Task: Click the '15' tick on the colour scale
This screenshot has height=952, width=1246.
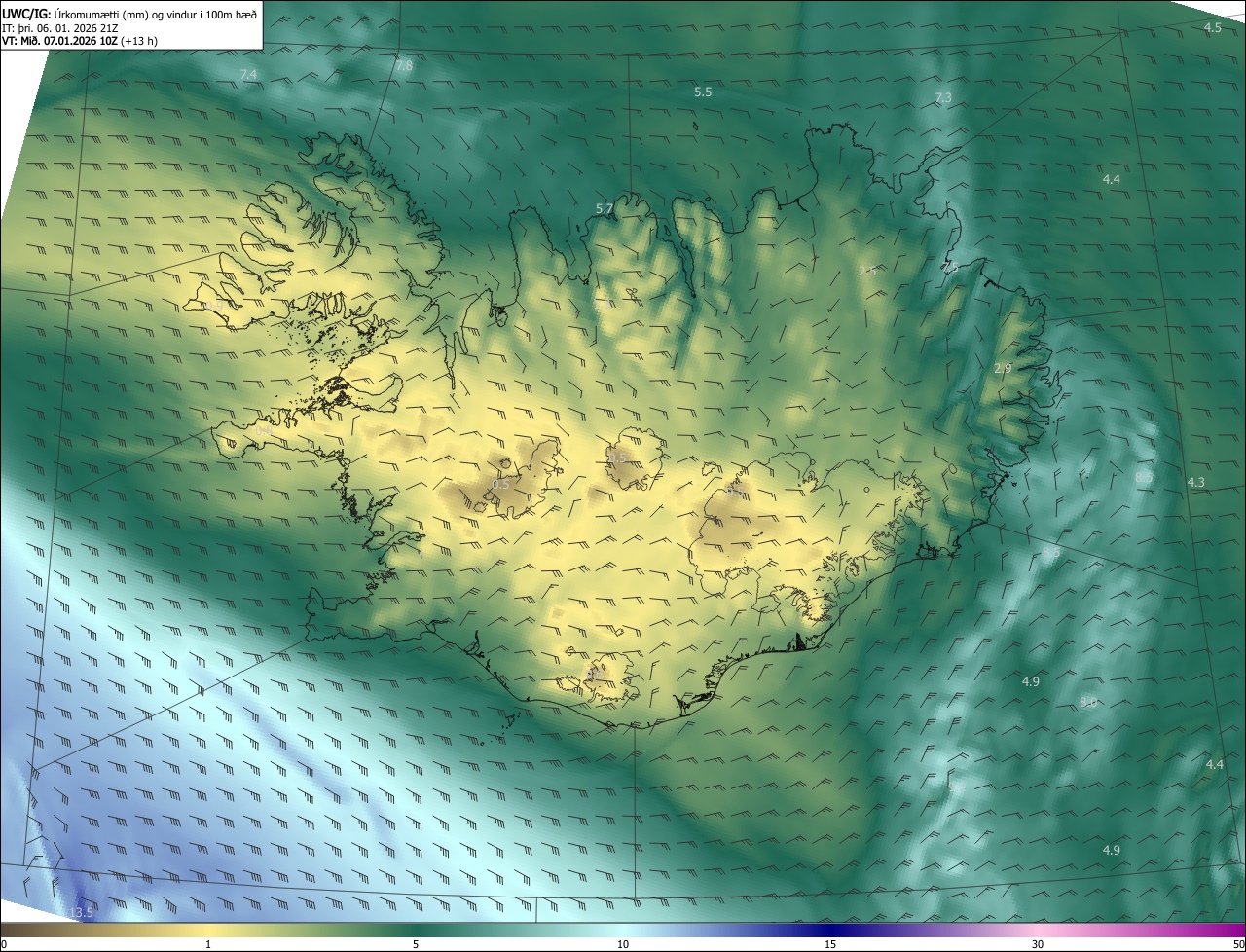Action: [830, 944]
